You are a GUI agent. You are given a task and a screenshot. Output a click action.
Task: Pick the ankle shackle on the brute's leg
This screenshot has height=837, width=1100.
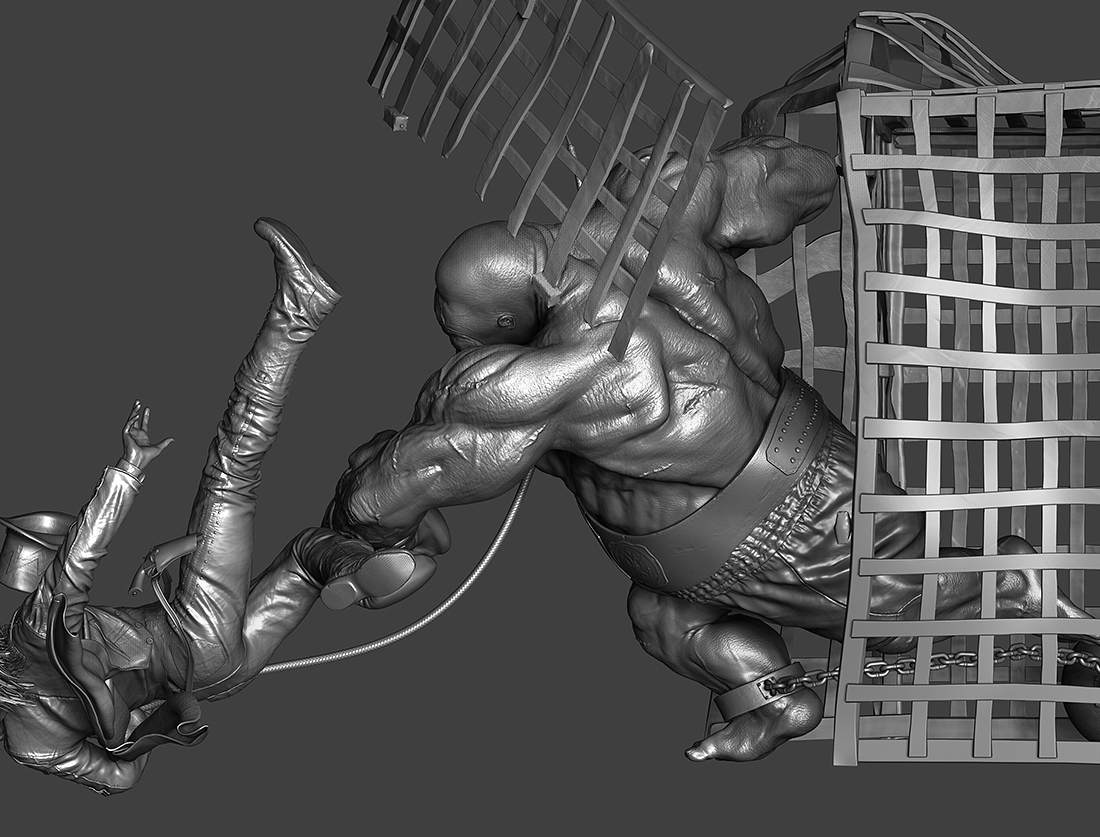[758, 691]
